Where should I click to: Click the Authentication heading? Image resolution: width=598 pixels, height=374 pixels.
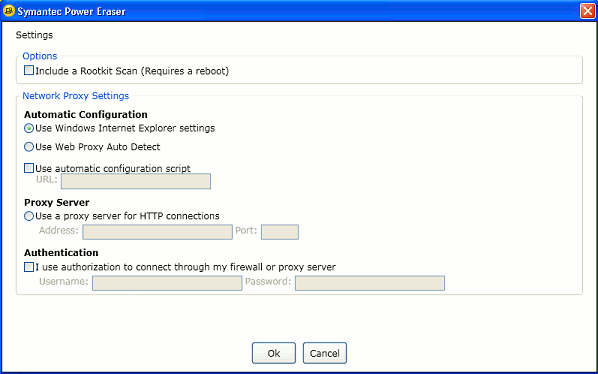tap(61, 253)
